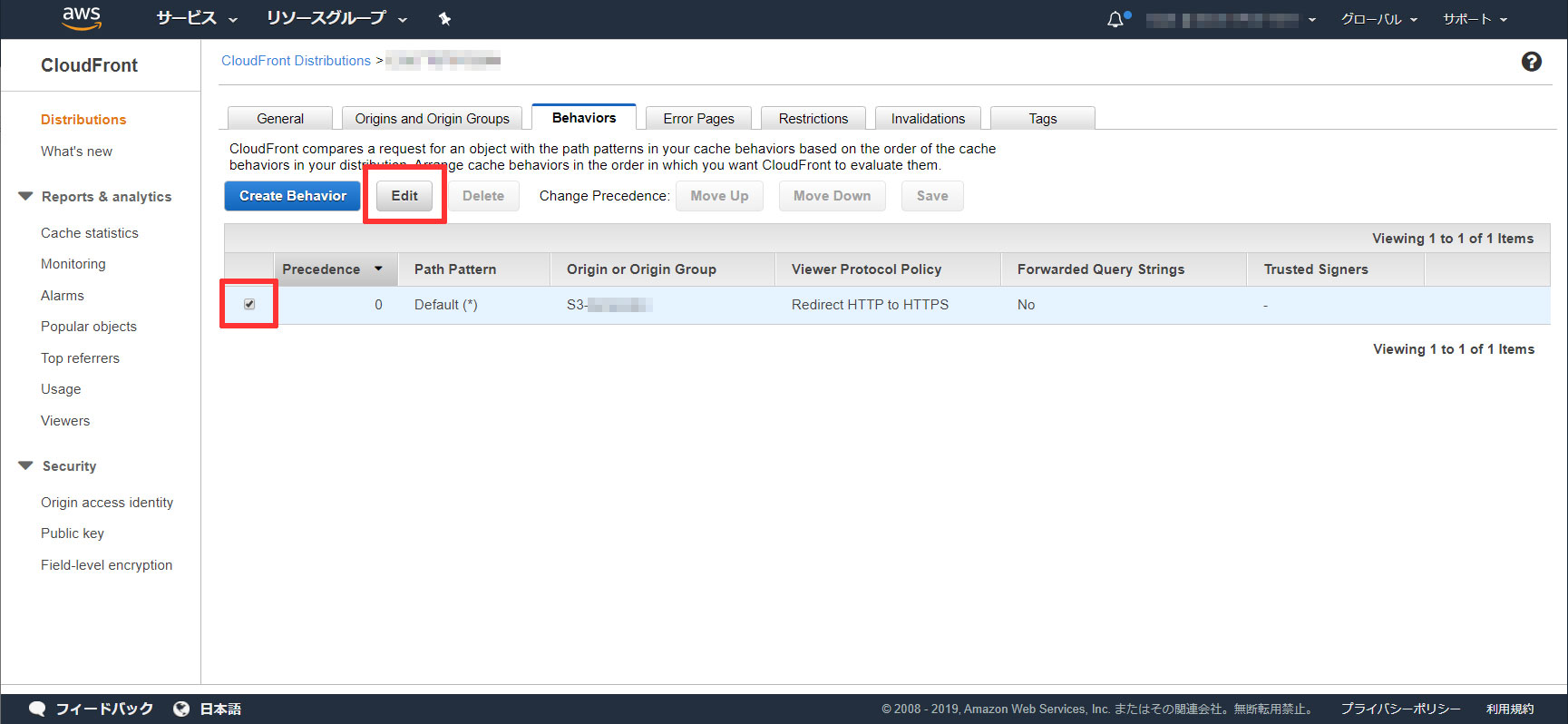Open Viewers in the sidebar

coord(65,421)
